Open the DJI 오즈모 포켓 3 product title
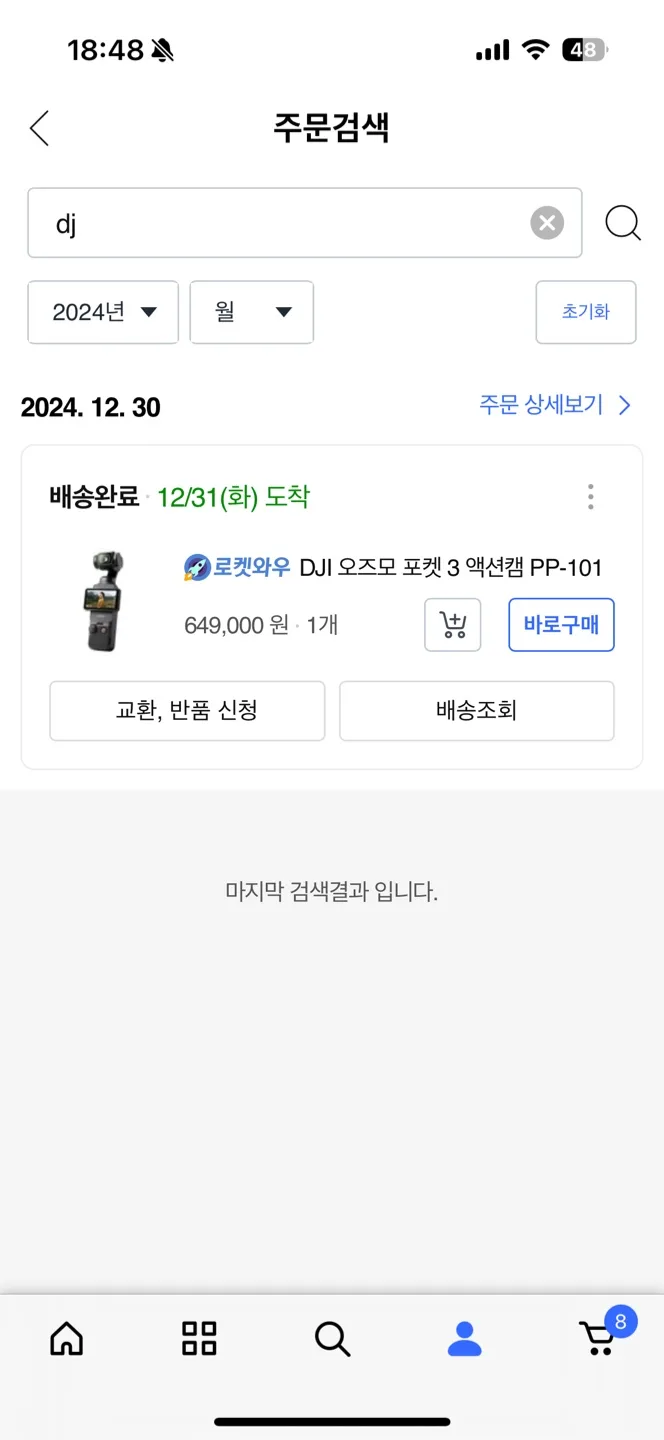This screenshot has width=664, height=1440. (451, 568)
